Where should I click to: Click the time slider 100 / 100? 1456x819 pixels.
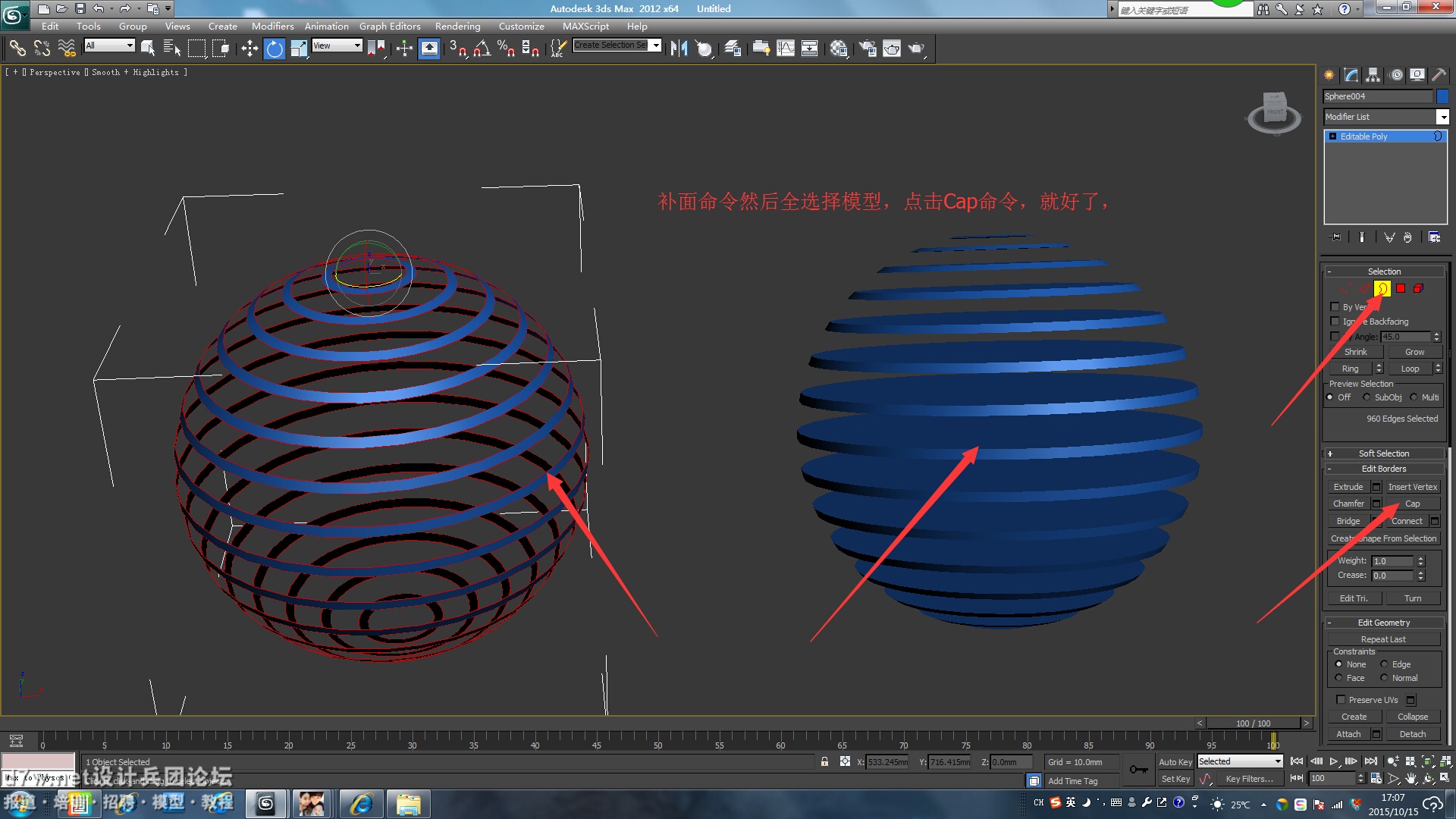1253,723
